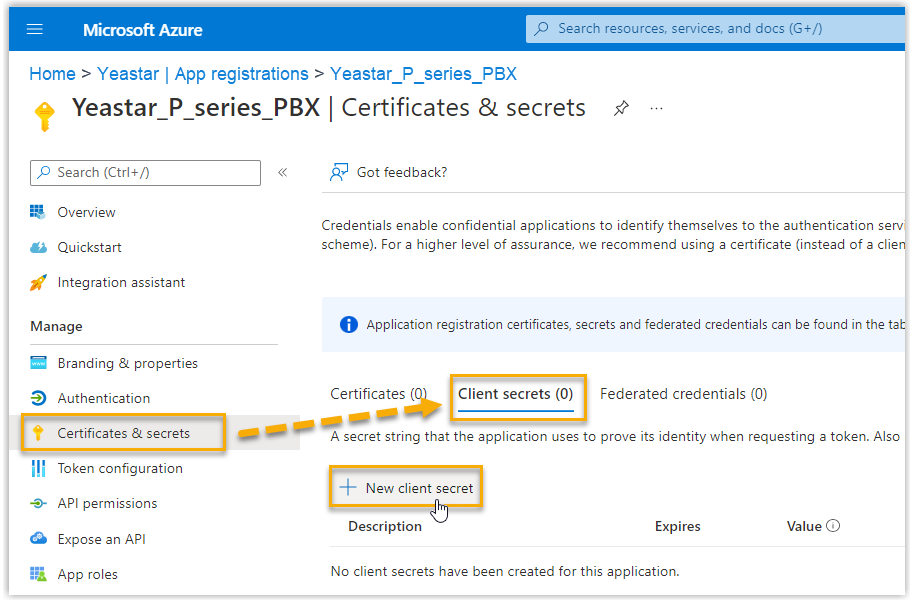Switch to the Certificates (0) tab
911x601 pixels.
[x=378, y=394]
